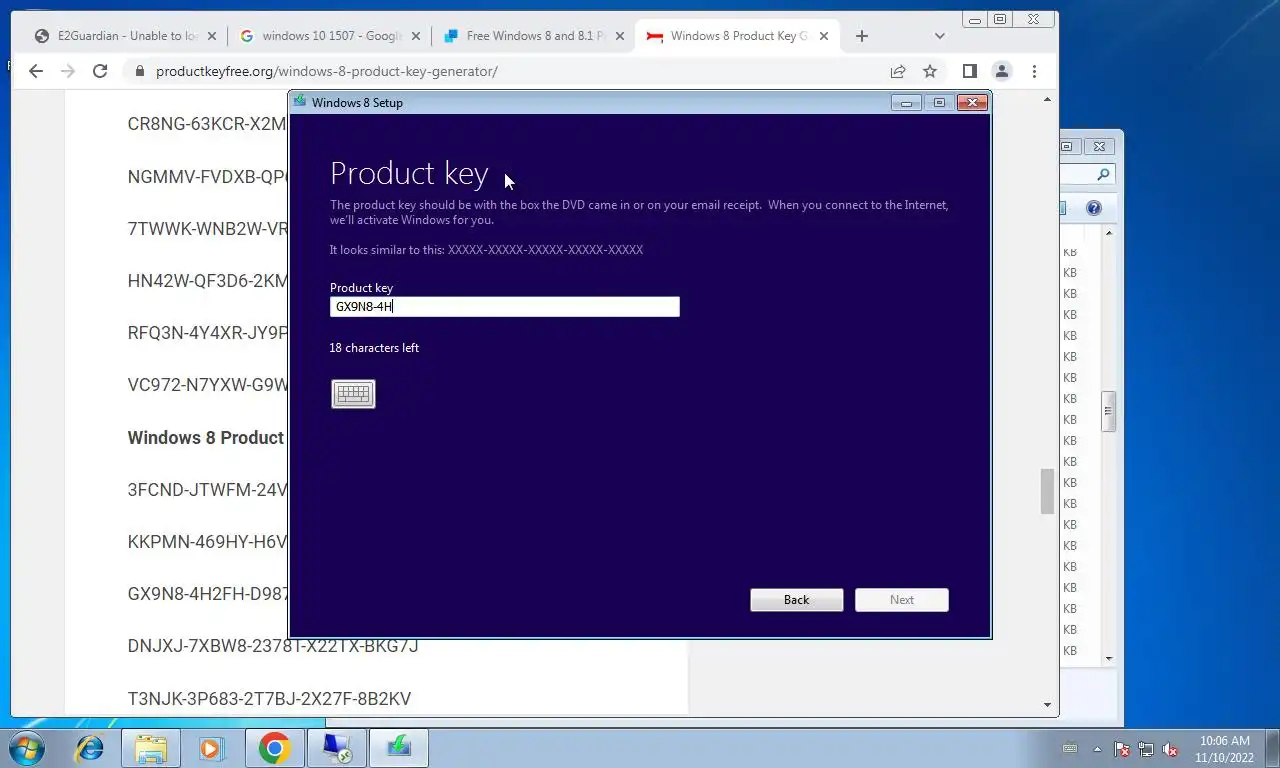Open Chrome's tab search dropdown

(939, 36)
